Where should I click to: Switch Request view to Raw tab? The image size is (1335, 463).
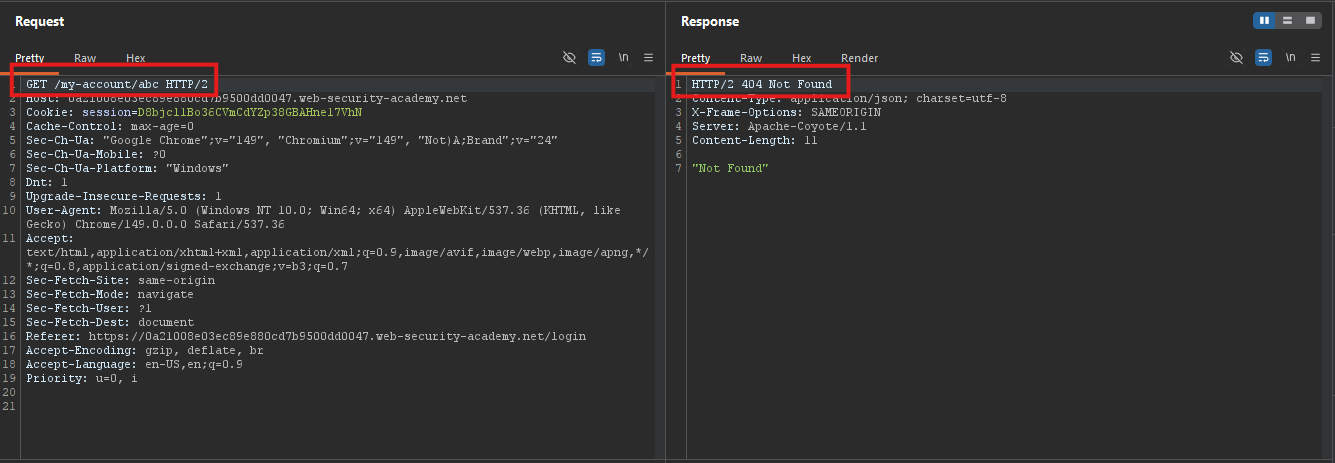point(85,58)
